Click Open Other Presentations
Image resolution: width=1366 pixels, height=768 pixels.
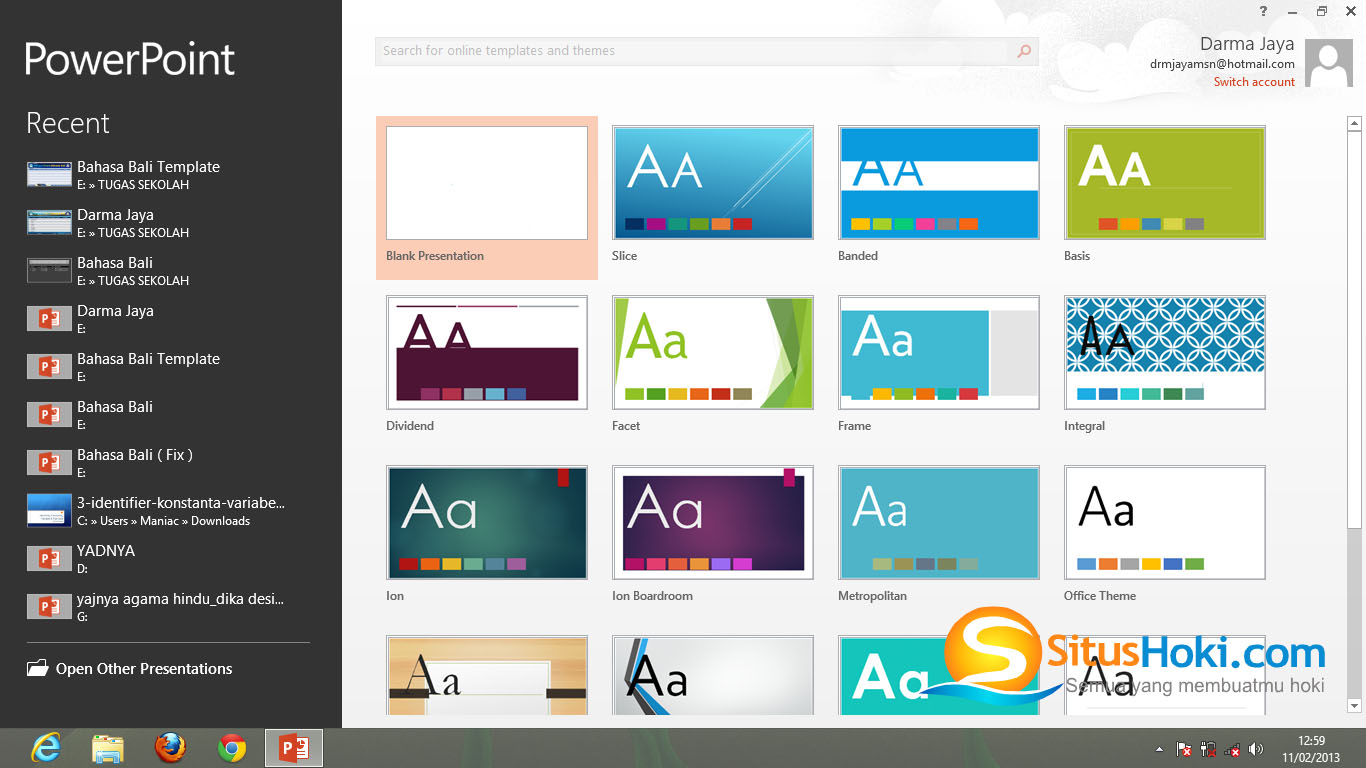coord(144,669)
